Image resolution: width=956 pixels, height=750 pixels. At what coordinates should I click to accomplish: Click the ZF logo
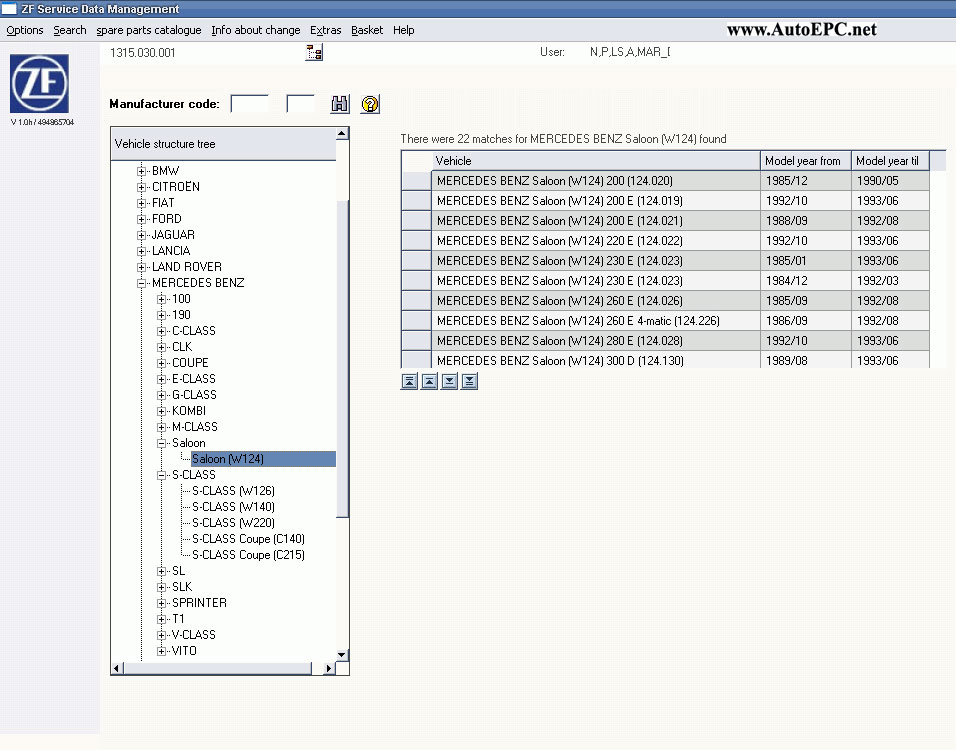pos(40,84)
